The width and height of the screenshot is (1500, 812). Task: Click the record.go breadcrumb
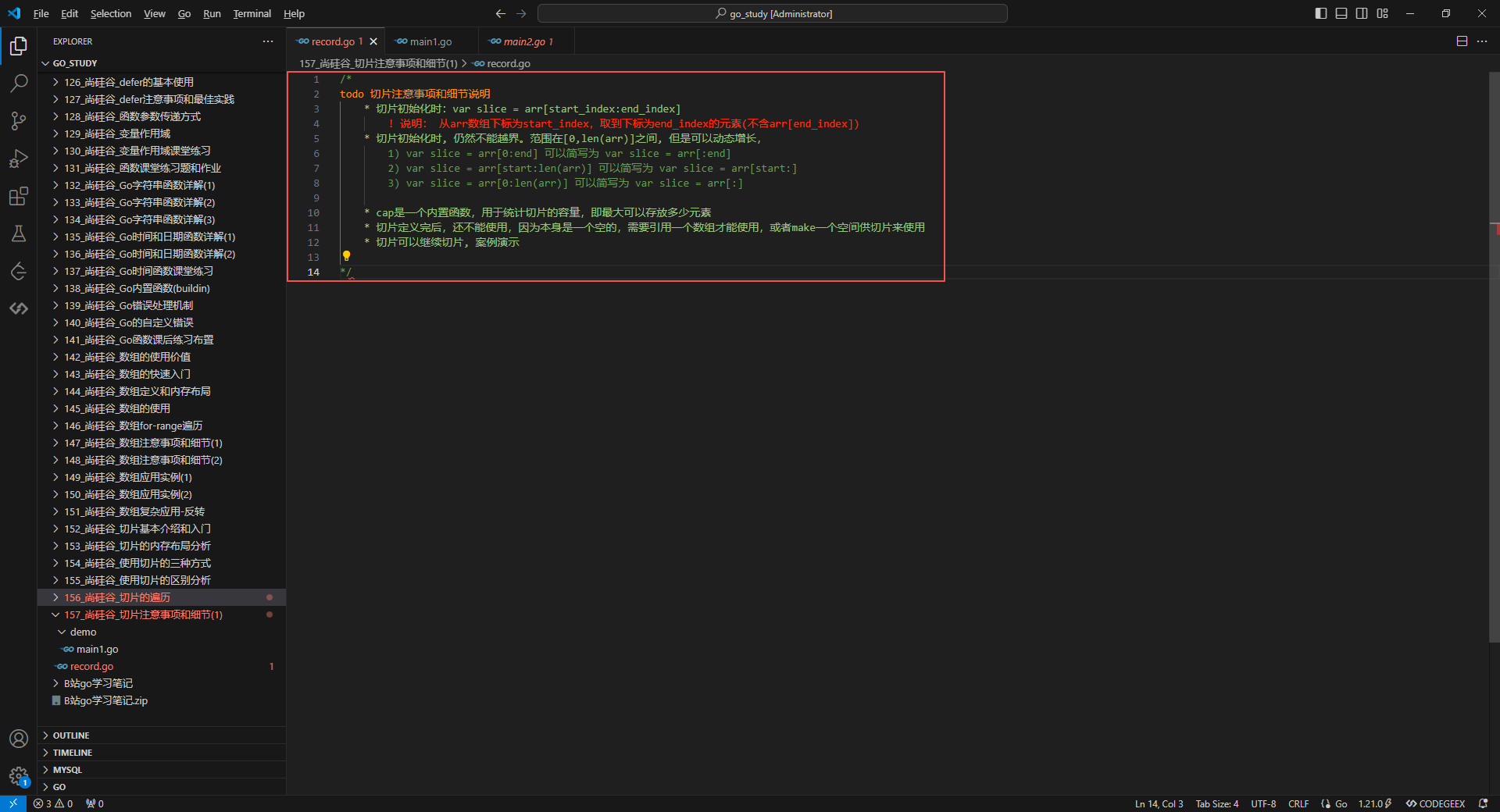(x=502, y=63)
